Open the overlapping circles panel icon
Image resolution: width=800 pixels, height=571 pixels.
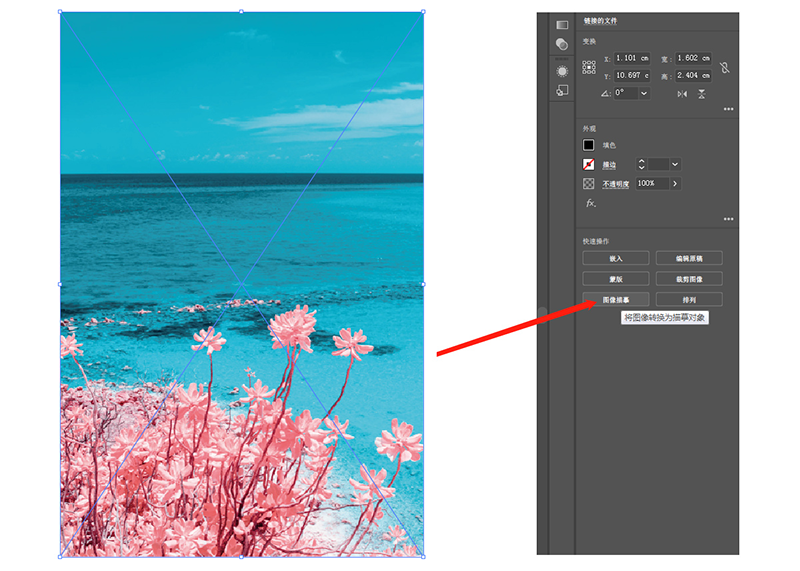coord(562,44)
